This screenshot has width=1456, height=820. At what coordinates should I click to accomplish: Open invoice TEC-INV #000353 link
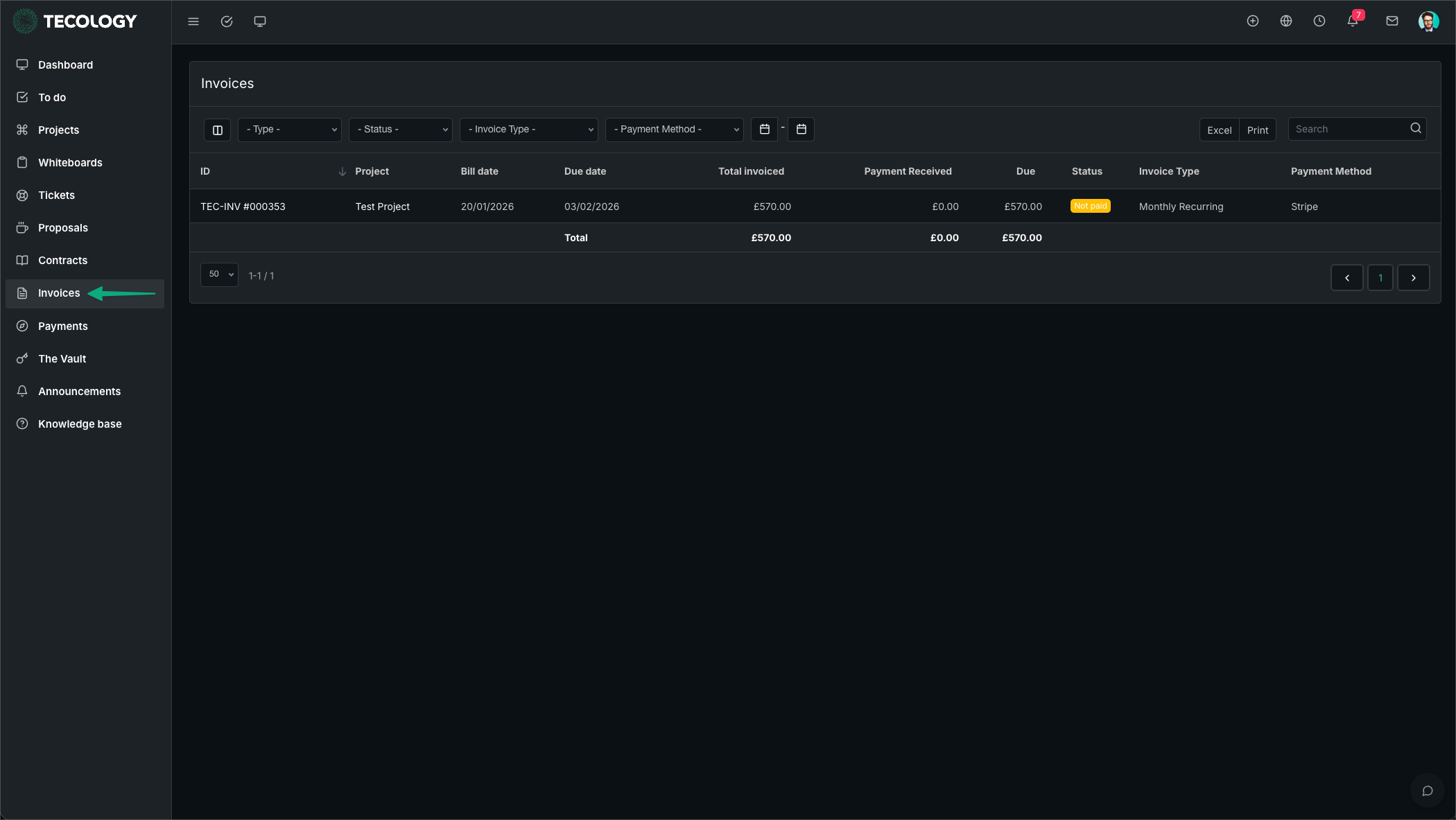click(x=243, y=207)
